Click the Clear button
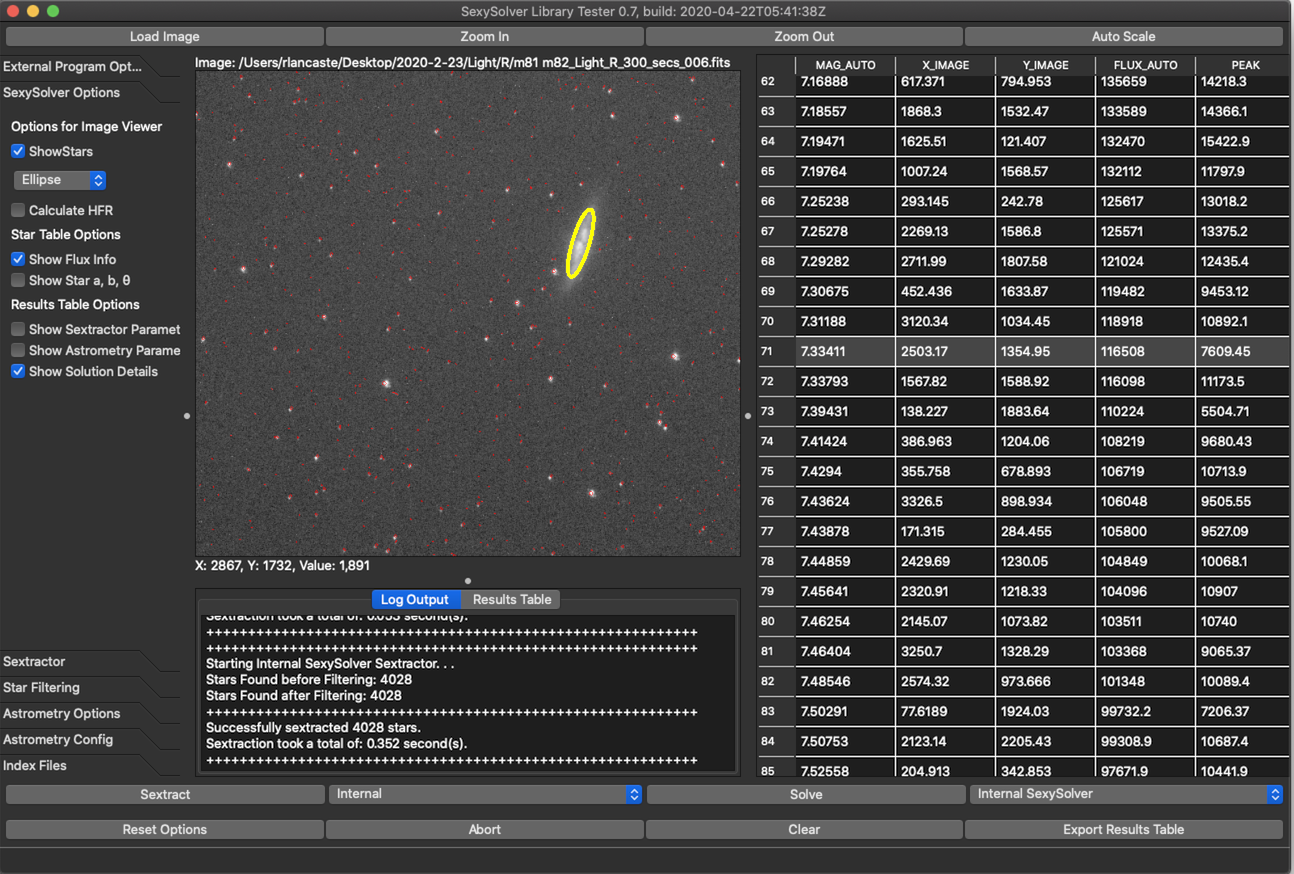1294x874 pixels. click(804, 829)
